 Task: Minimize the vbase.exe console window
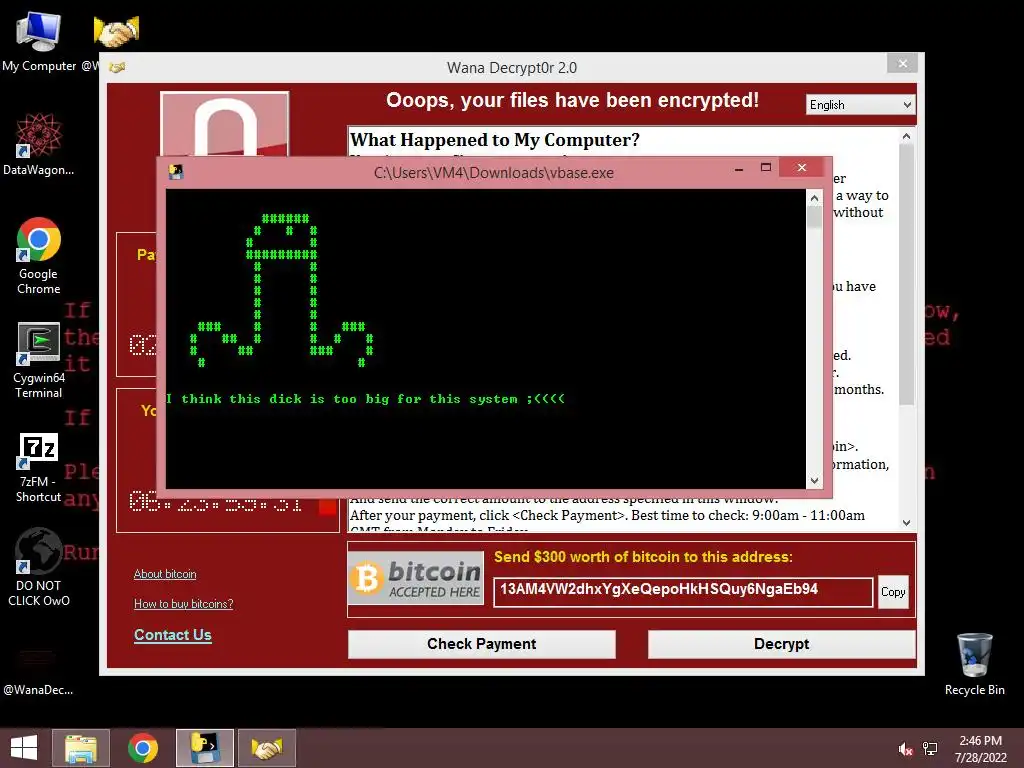coord(739,169)
